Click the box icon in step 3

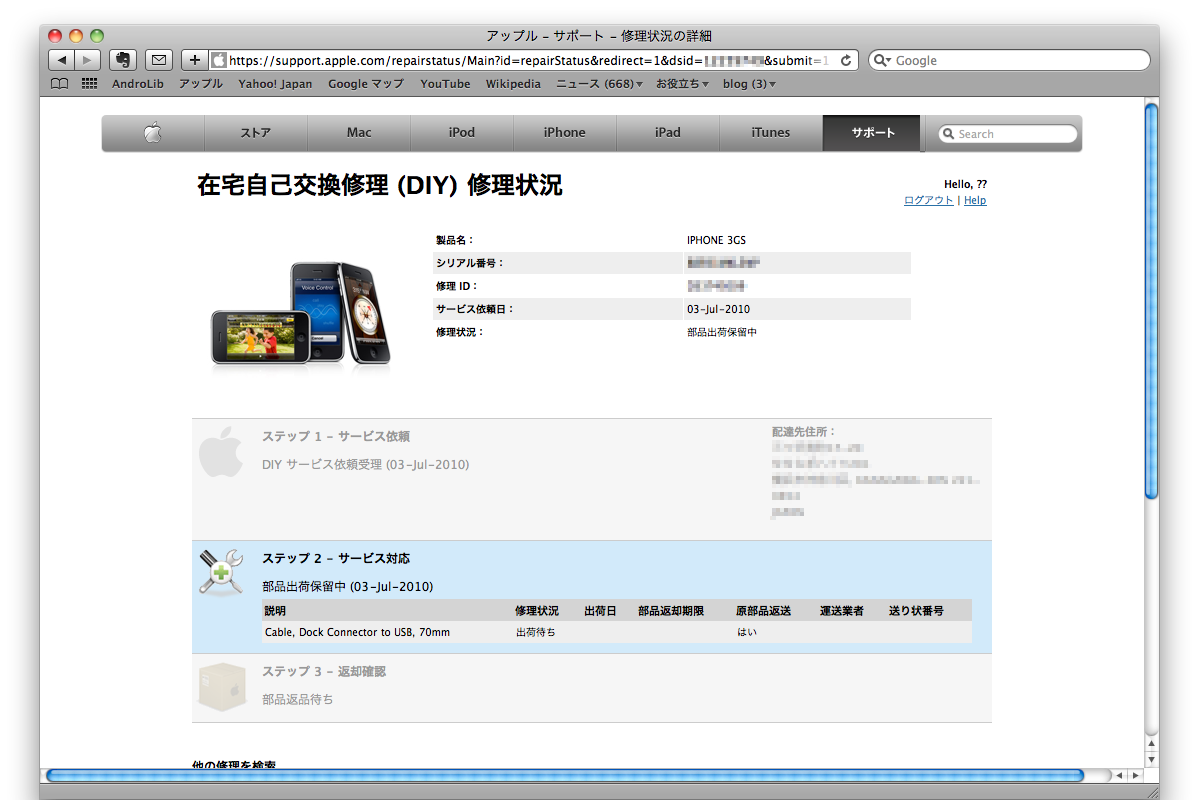pos(222,686)
